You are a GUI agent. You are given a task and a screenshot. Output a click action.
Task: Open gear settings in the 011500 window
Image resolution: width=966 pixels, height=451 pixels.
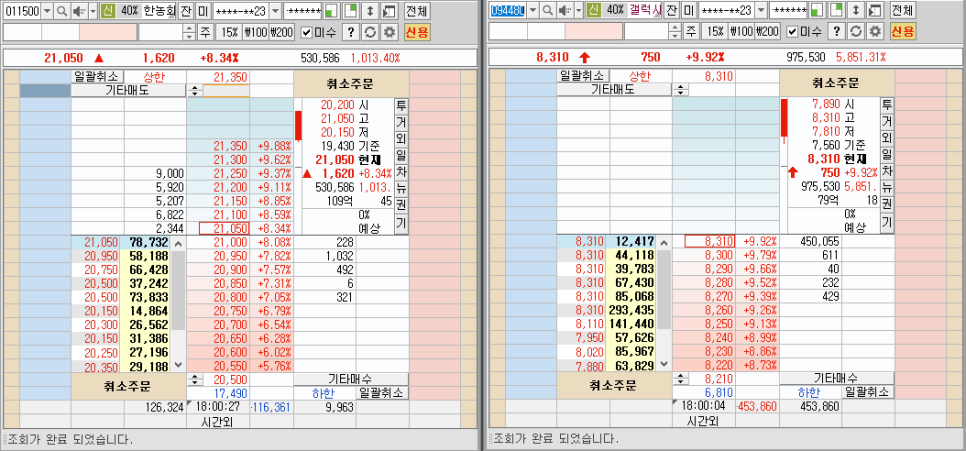(389, 32)
